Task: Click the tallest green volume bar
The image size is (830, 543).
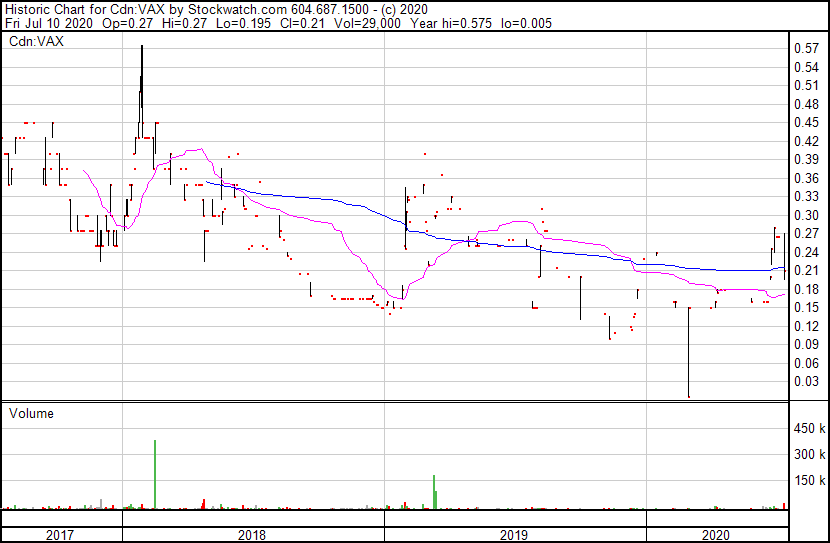Action: [155, 475]
